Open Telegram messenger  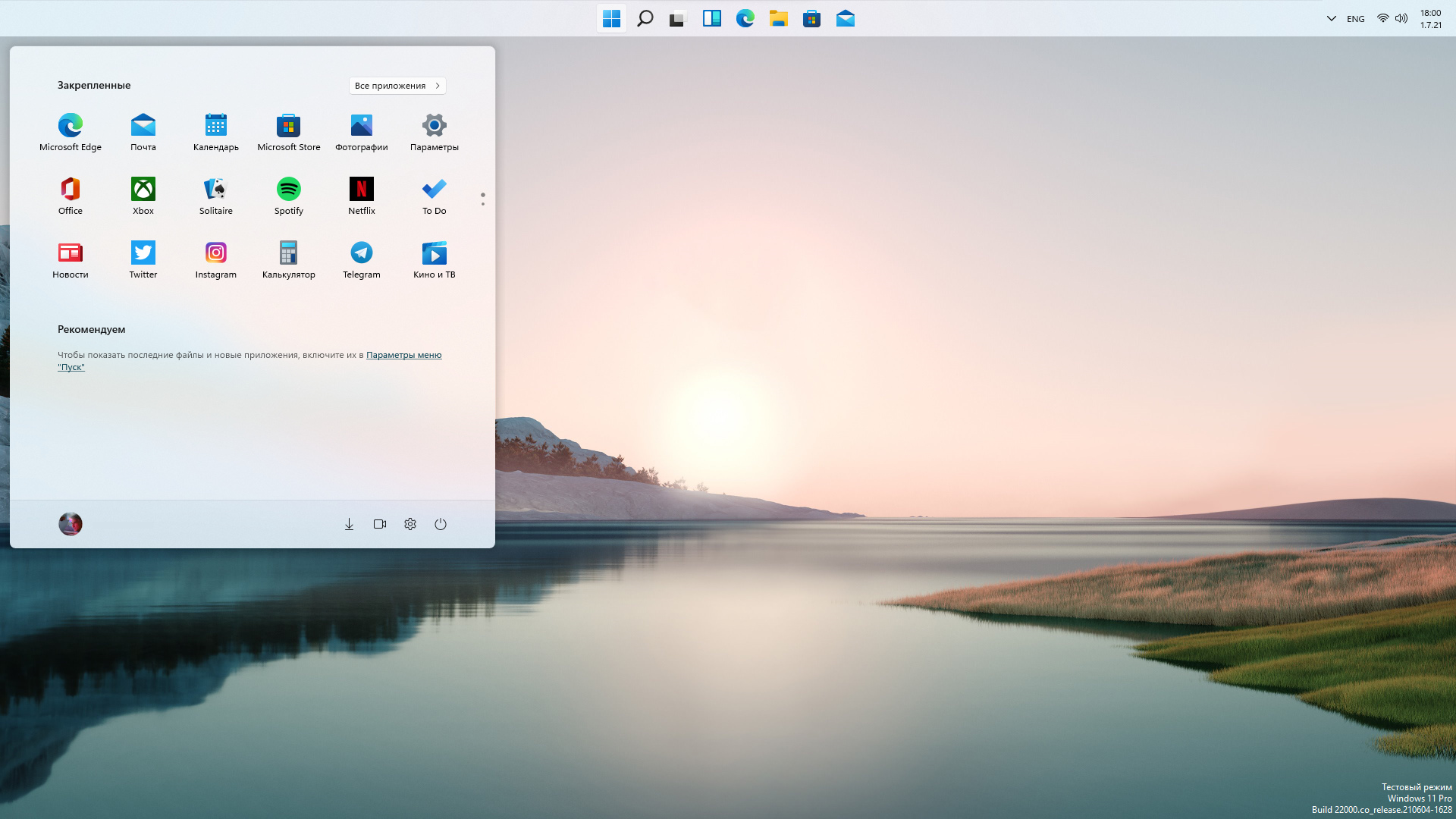pos(361,252)
